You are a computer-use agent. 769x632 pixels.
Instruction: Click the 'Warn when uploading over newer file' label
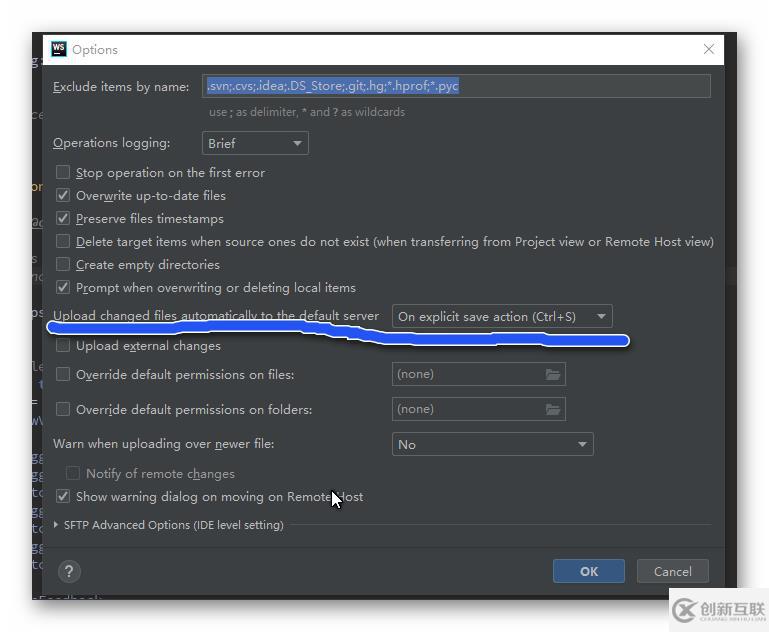164,444
